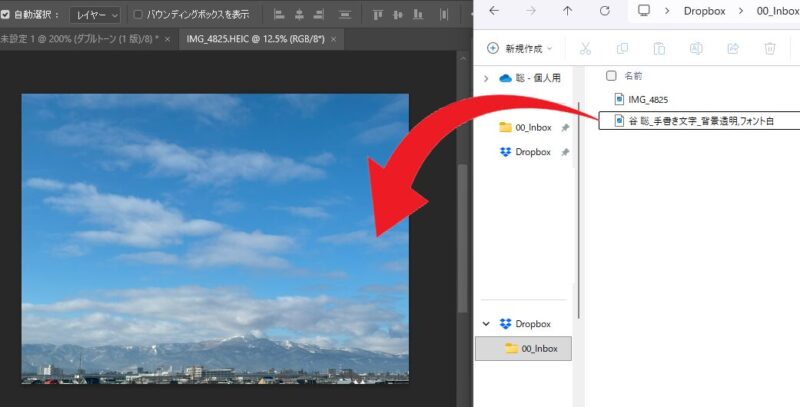
Task: Switch to the 未設定 1 document tab
Action: point(75,39)
